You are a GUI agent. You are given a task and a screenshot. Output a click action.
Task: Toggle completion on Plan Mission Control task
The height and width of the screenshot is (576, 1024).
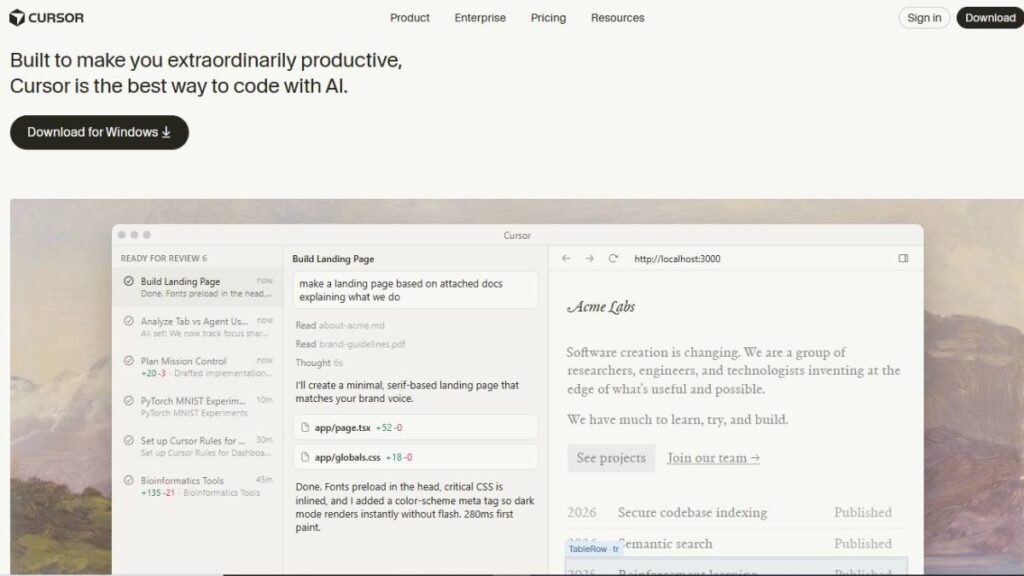pyautogui.click(x=128, y=361)
